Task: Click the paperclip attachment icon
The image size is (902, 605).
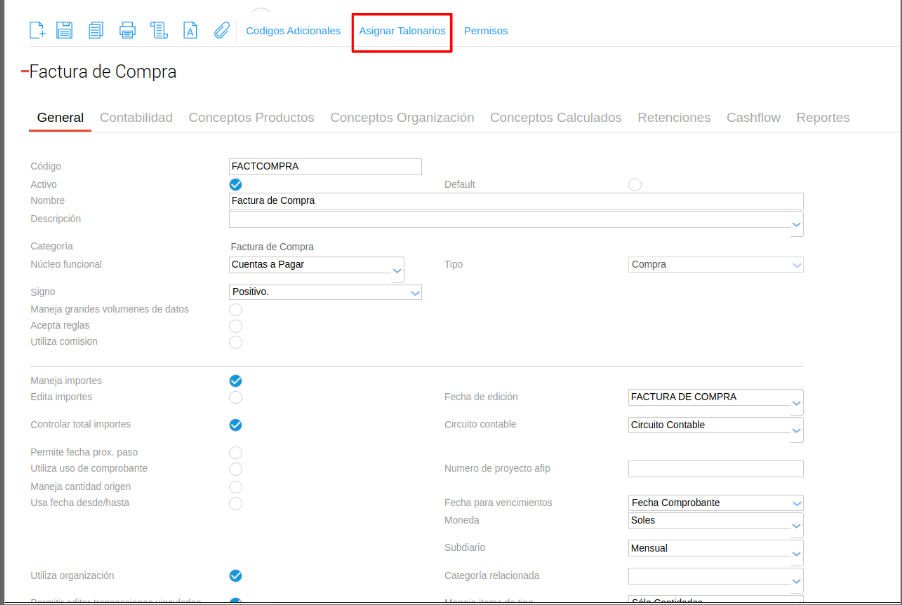Action: [x=221, y=30]
